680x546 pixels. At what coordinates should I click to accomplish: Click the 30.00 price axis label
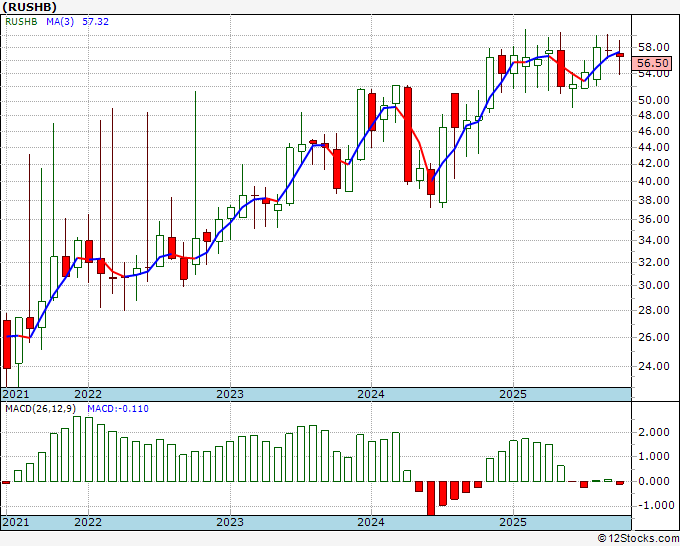653,285
